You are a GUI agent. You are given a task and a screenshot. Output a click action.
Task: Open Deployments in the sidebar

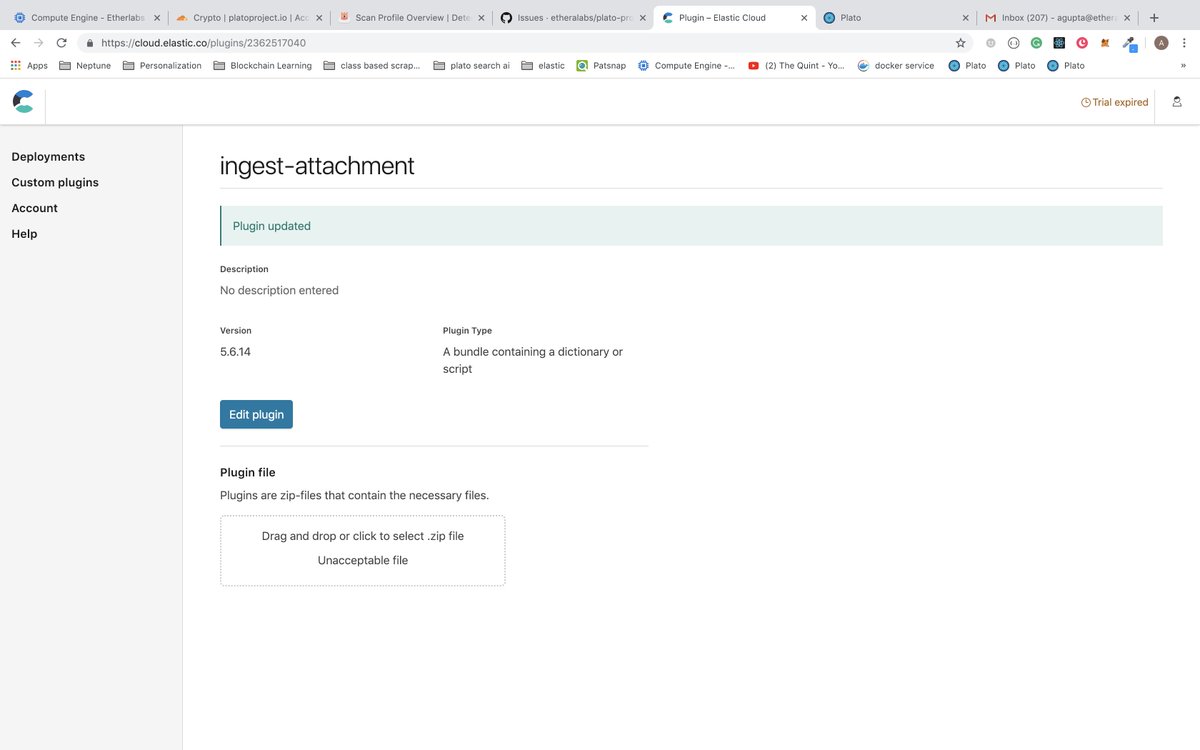pyautogui.click(x=48, y=157)
